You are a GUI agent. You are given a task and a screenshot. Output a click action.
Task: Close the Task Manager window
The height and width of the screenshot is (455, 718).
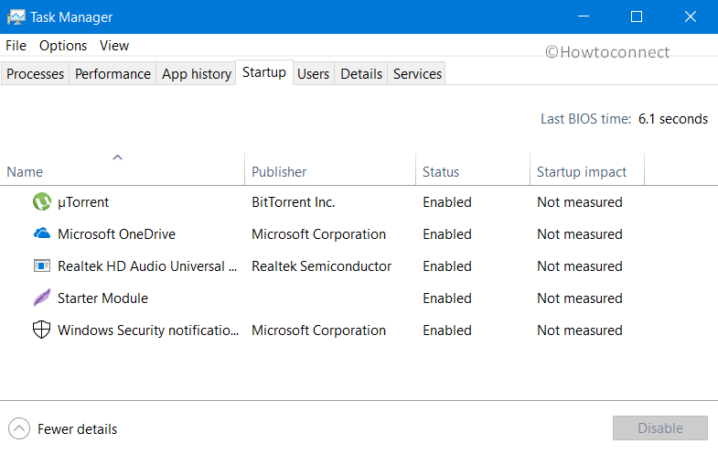pyautogui.click(x=691, y=16)
